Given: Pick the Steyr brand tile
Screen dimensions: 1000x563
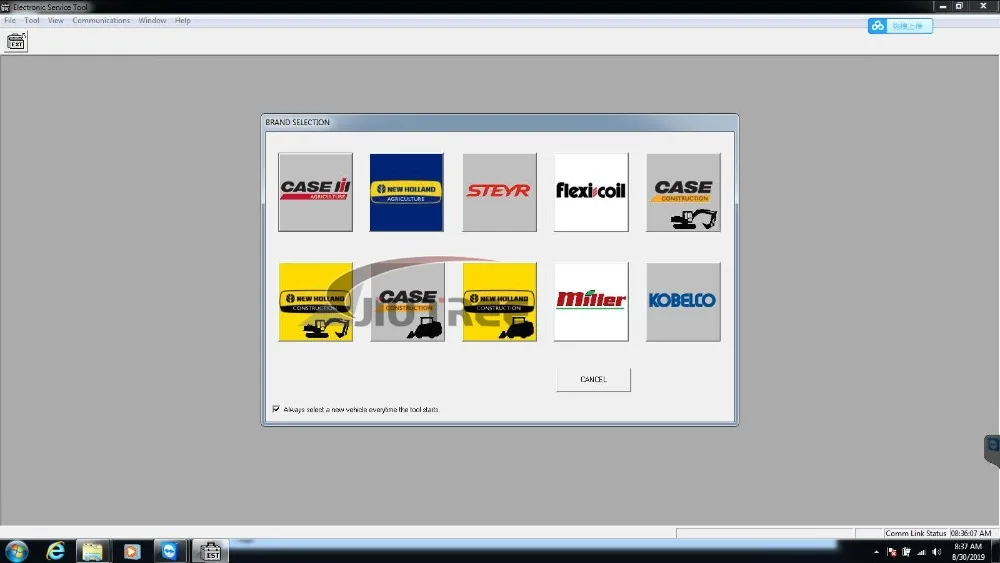Looking at the screenshot, I should pyautogui.click(x=499, y=192).
